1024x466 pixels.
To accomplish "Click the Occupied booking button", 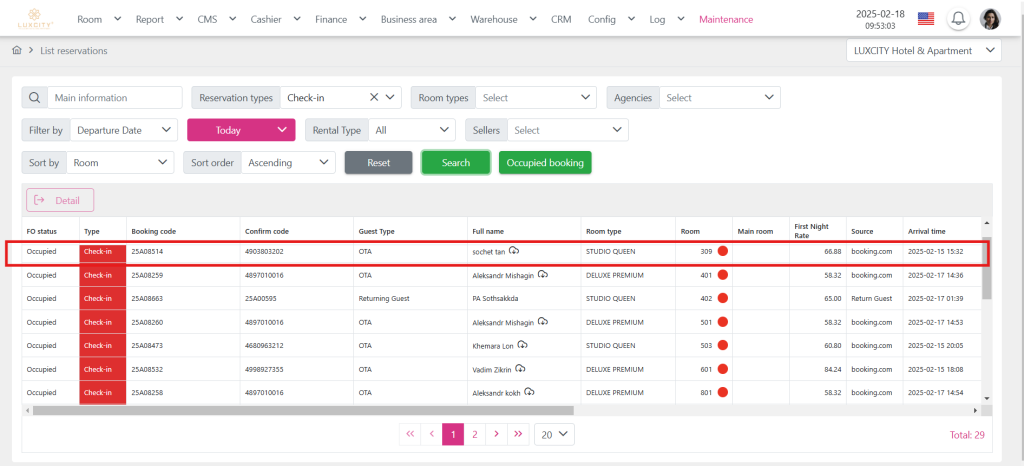I will pyautogui.click(x=545, y=163).
